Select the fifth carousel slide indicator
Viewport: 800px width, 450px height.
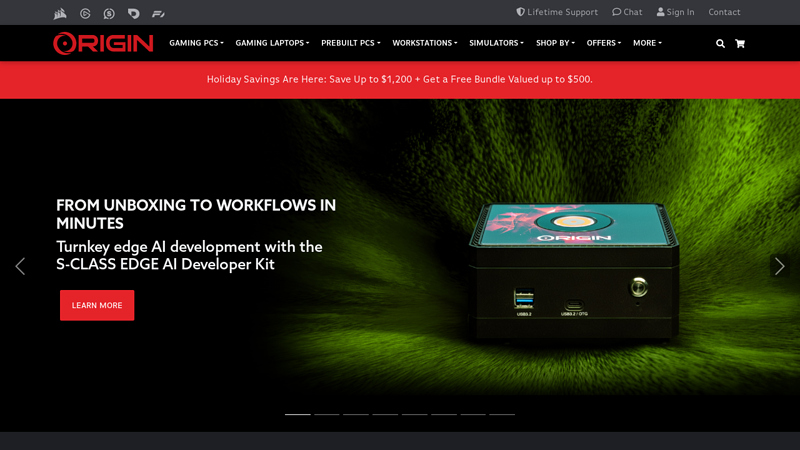(x=414, y=414)
